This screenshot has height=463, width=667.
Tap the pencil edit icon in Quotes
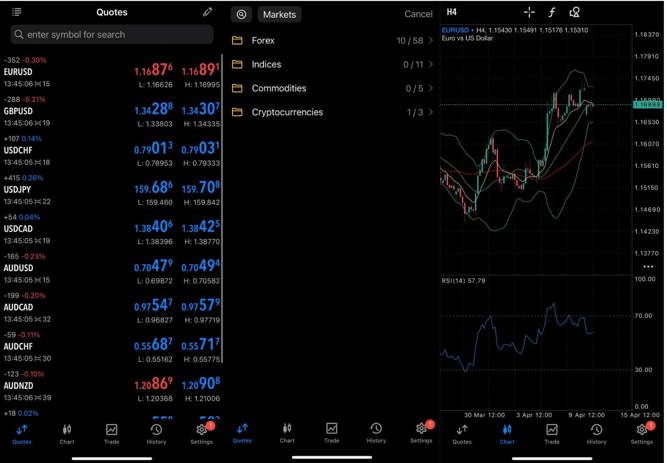pos(207,12)
